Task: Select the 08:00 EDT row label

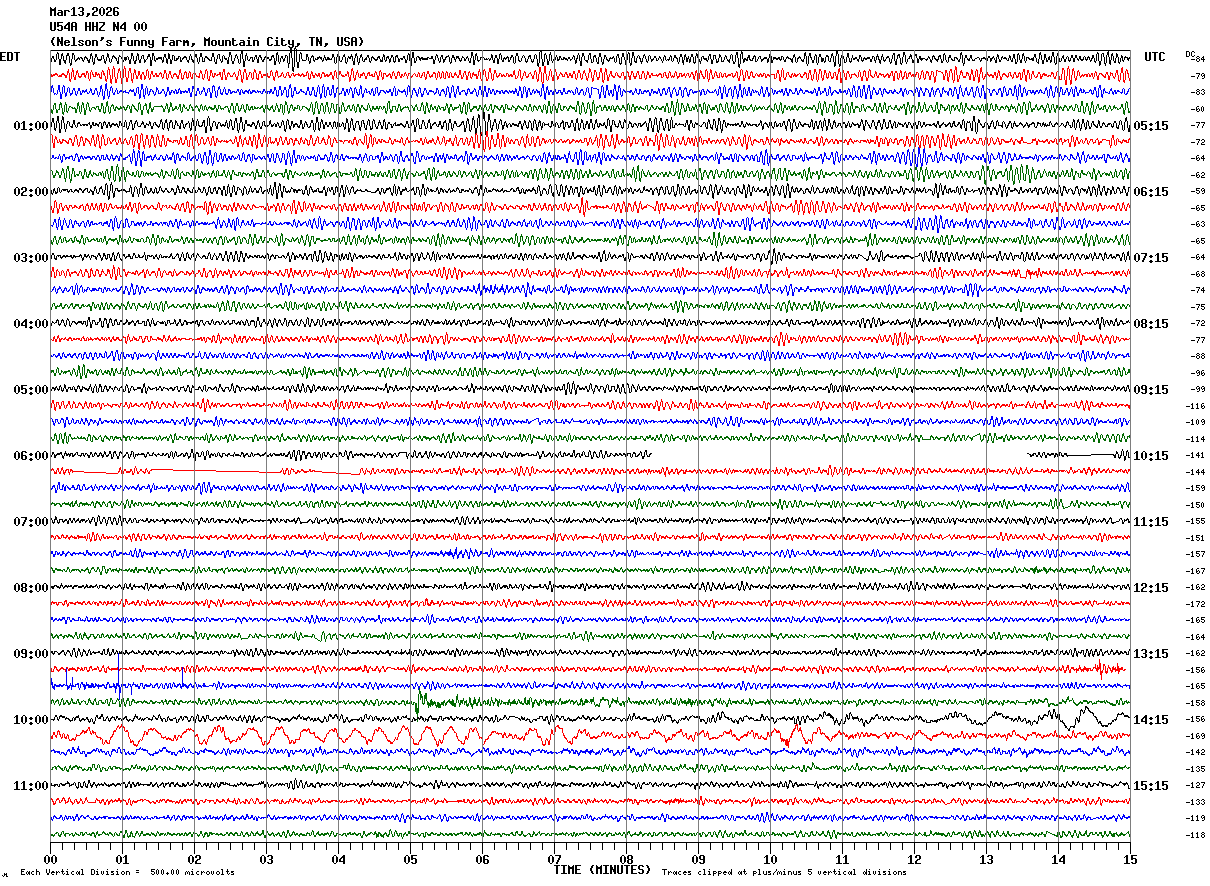Action: (x=31, y=588)
